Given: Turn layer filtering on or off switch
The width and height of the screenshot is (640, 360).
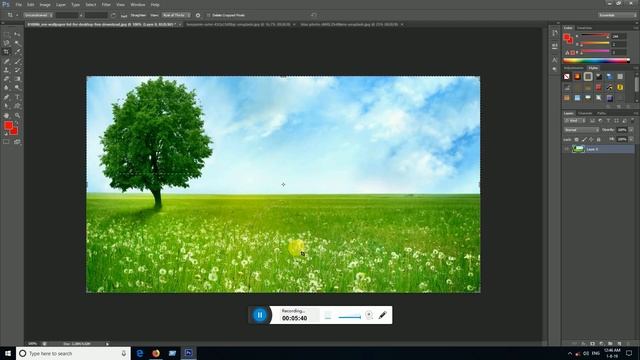Looking at the screenshot, I should (633, 121).
